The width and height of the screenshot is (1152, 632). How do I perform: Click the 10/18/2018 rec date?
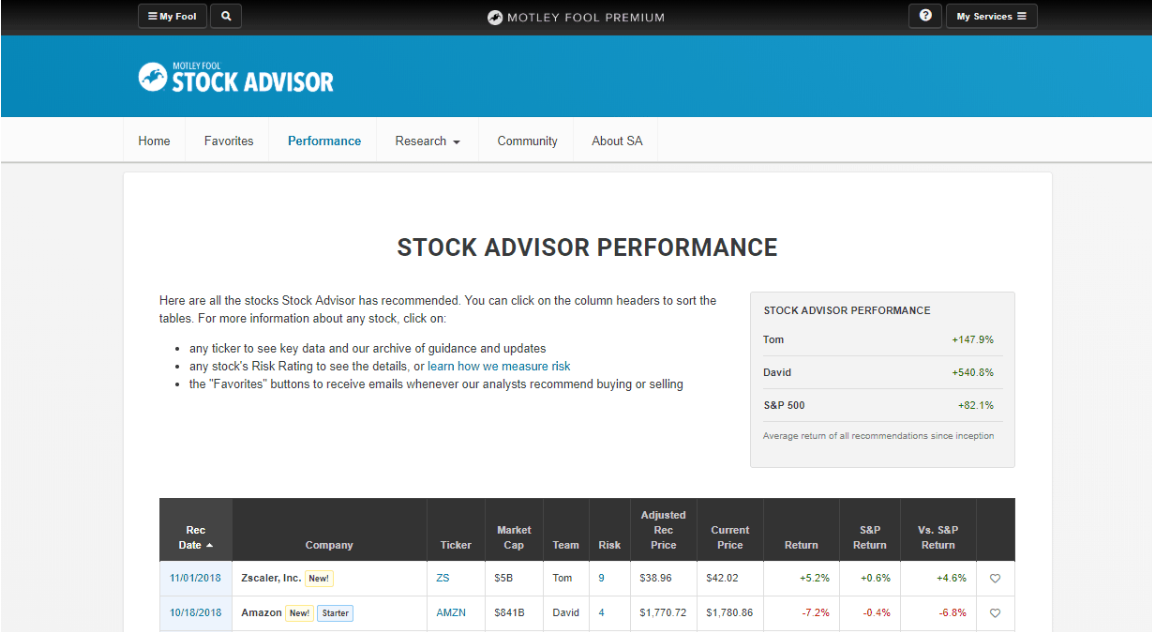pyautogui.click(x=195, y=612)
